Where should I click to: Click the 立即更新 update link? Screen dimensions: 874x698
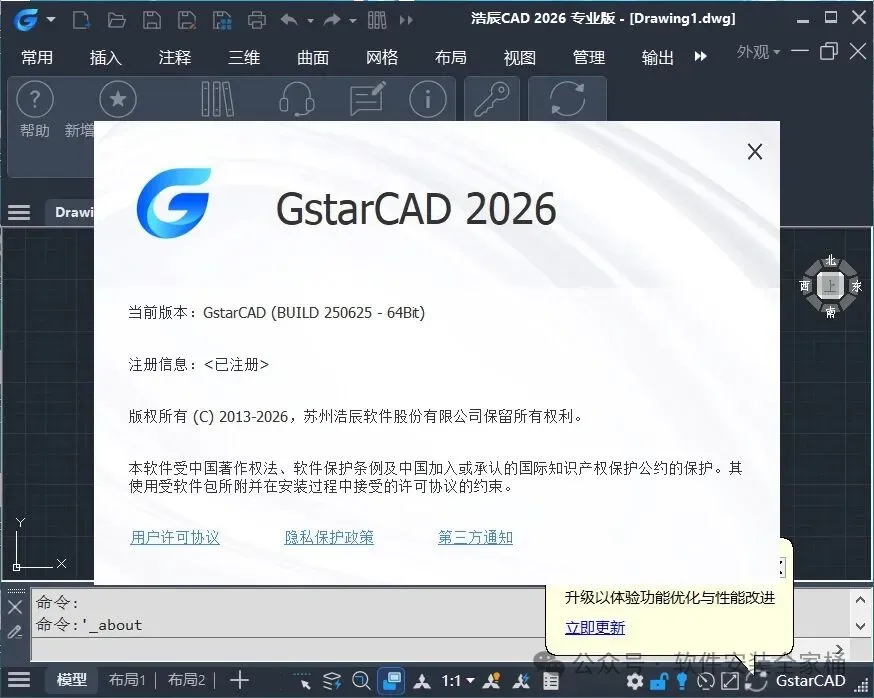click(x=595, y=628)
